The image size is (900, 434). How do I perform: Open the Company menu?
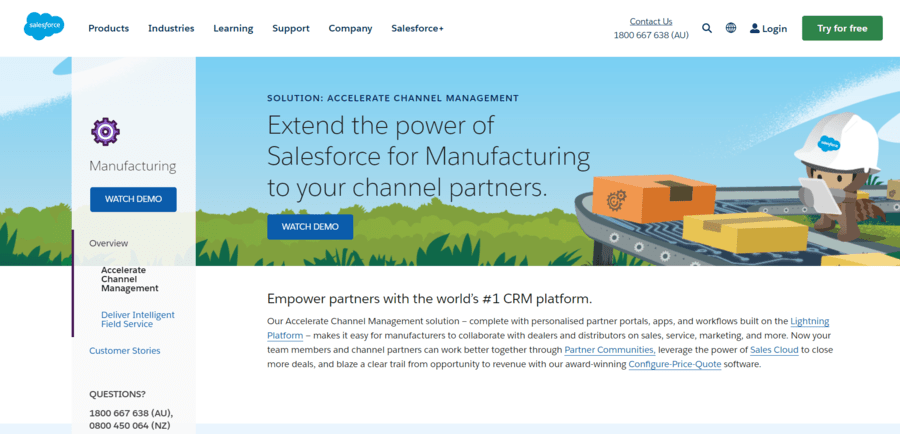350,28
